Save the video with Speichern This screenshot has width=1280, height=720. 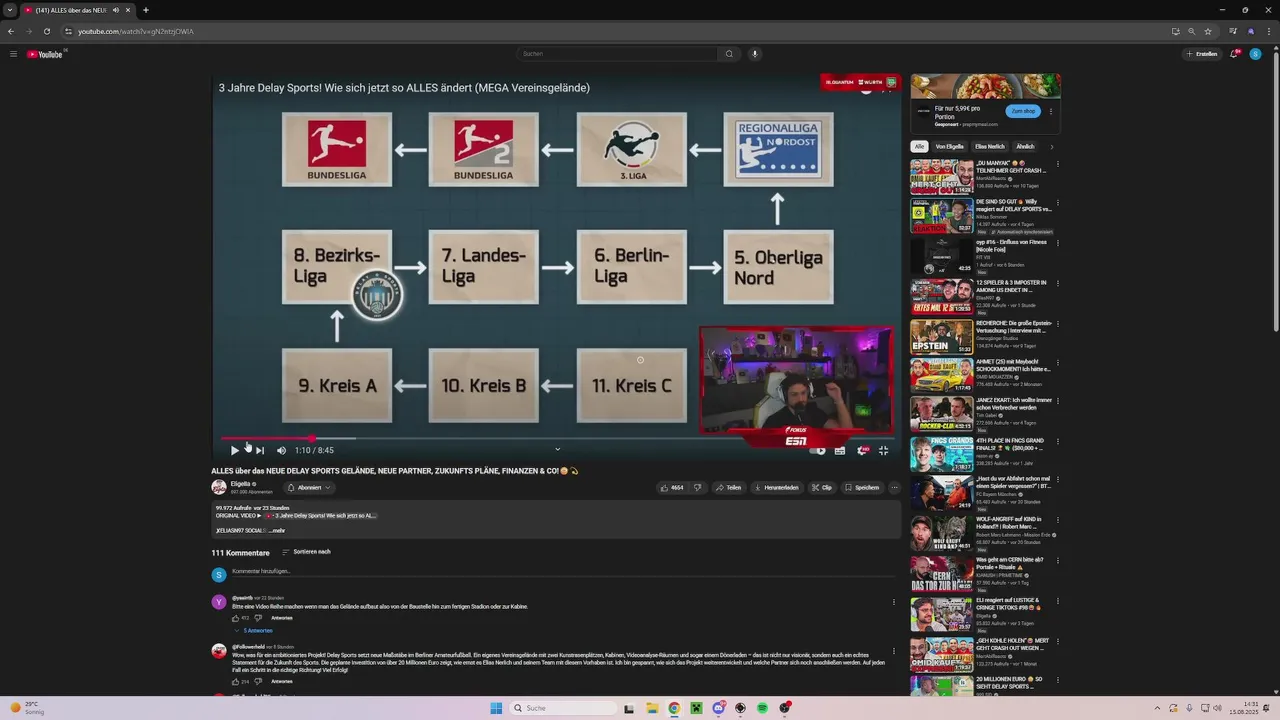click(x=862, y=488)
